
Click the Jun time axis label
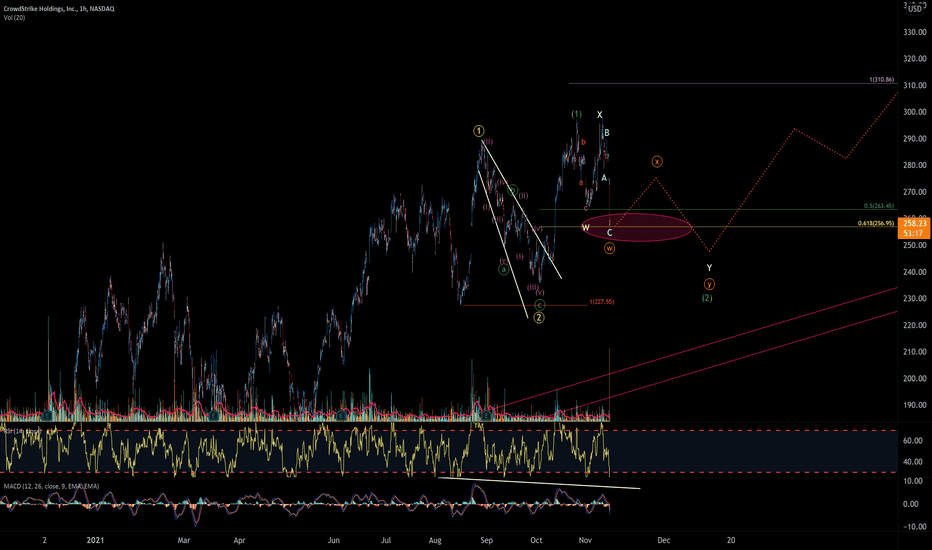pyautogui.click(x=333, y=540)
